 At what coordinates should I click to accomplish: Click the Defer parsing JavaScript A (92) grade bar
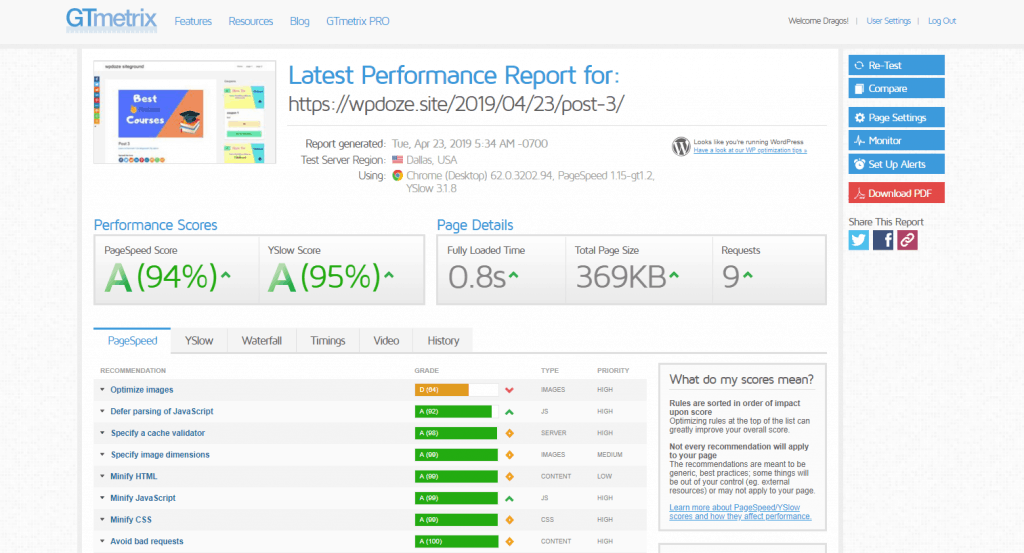(456, 411)
